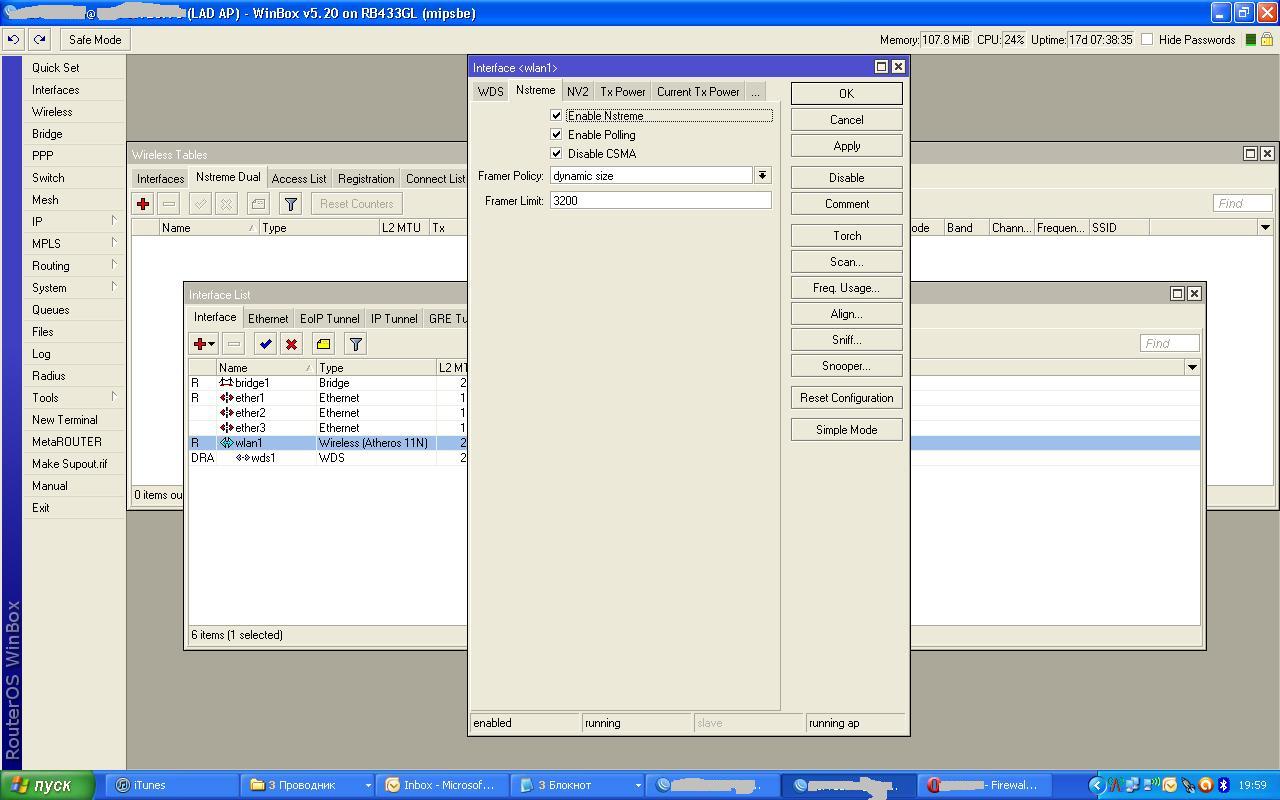The height and width of the screenshot is (800, 1280).
Task: Click red X disable icon in Interface List
Action: pos(291,344)
